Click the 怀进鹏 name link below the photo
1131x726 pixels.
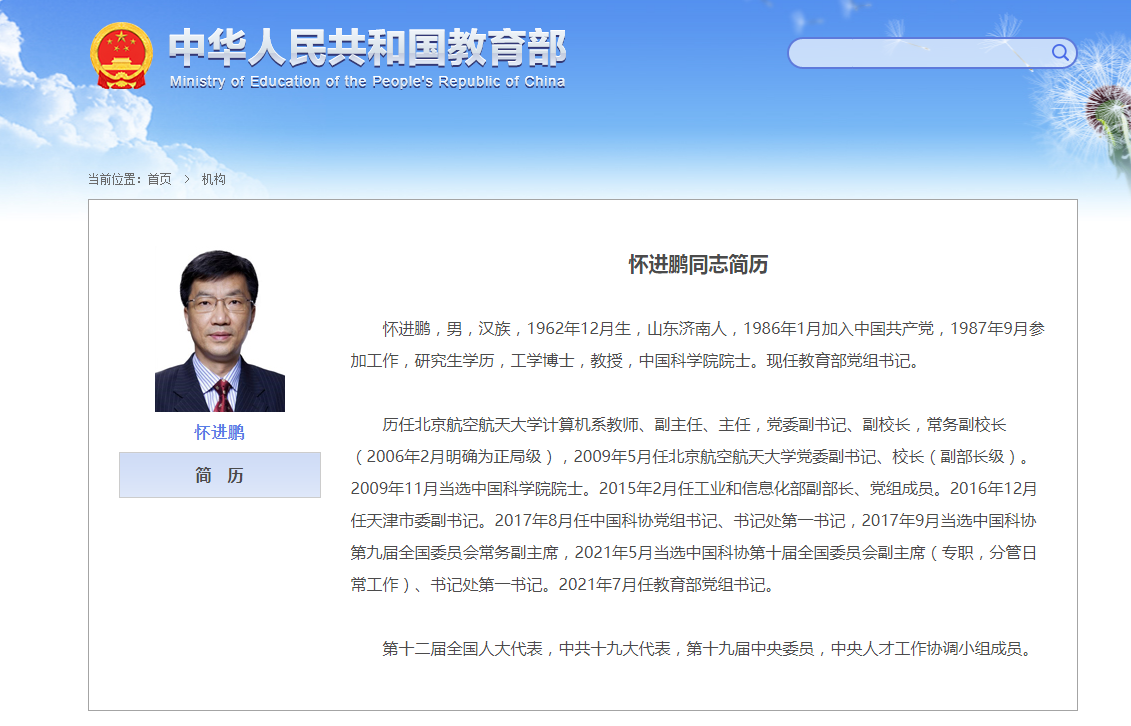[219, 433]
